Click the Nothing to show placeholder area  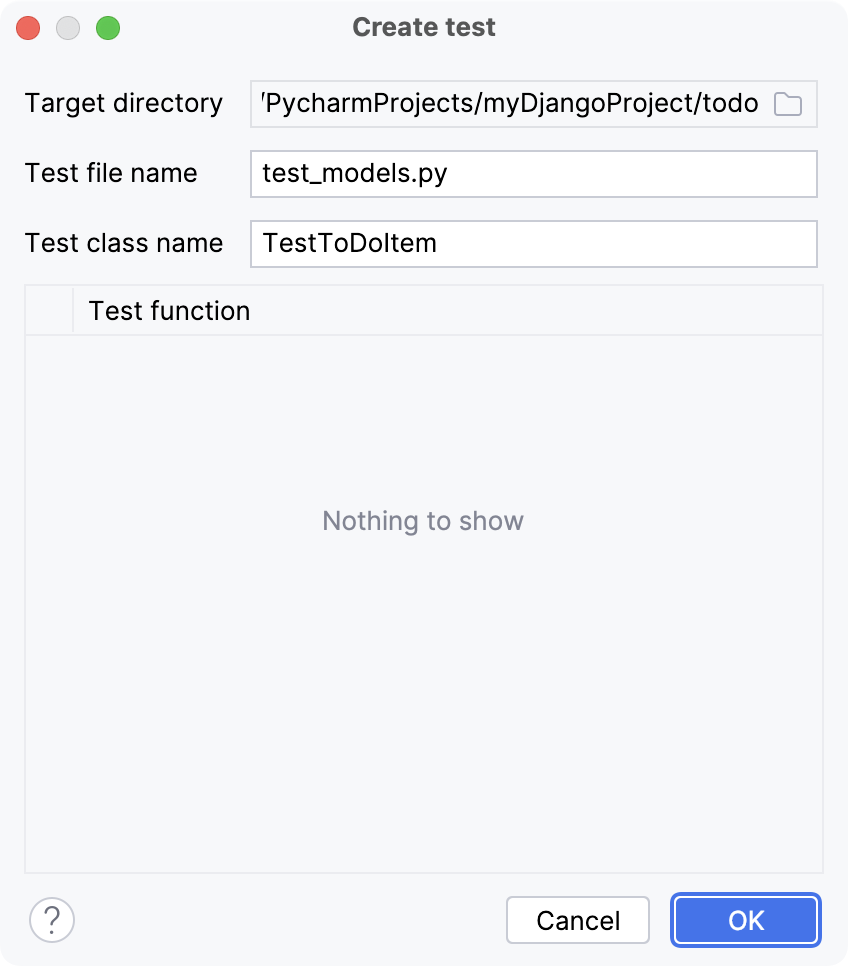[x=423, y=520]
